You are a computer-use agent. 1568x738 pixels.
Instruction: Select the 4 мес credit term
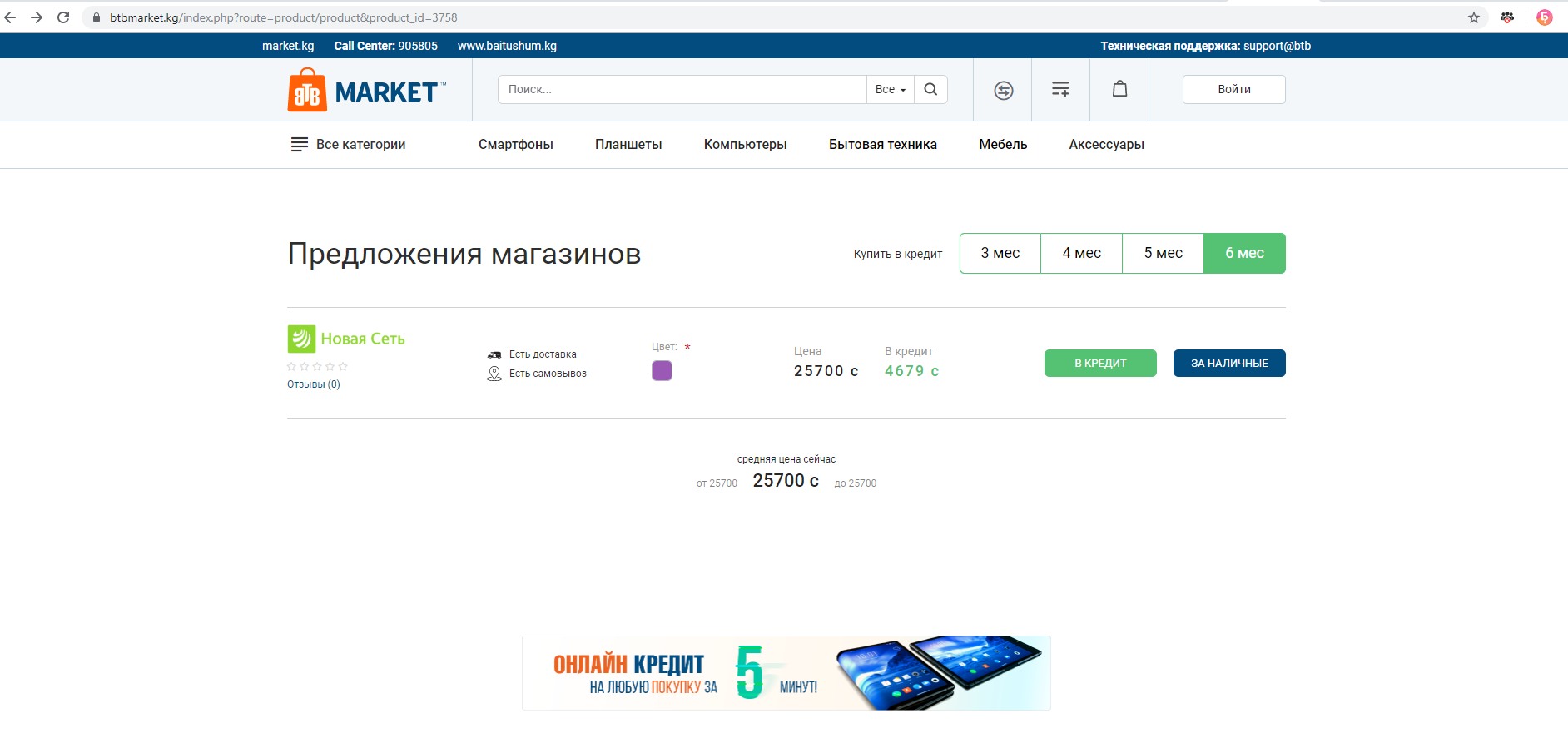coord(1081,253)
